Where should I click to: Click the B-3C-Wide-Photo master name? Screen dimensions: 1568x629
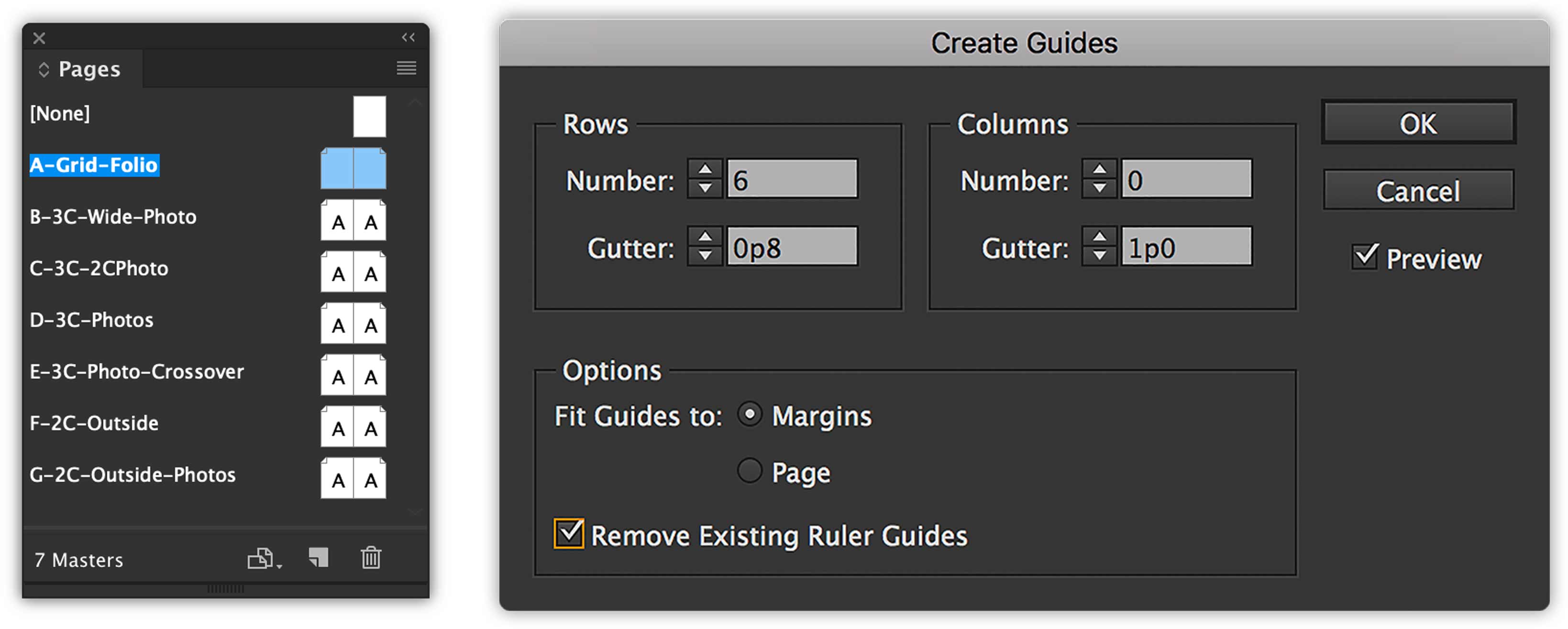click(x=113, y=217)
